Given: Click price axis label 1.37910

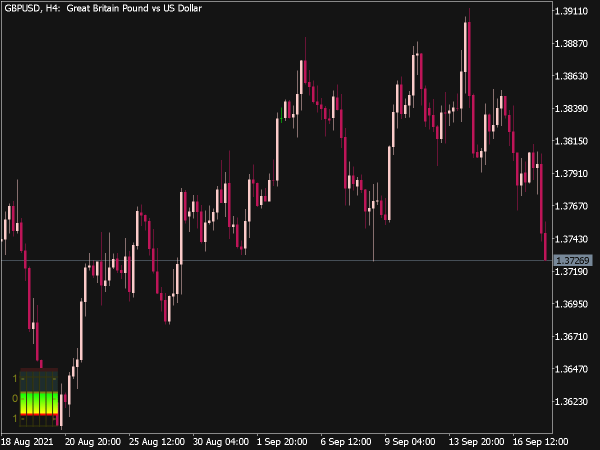Looking at the screenshot, I should click(x=571, y=174).
